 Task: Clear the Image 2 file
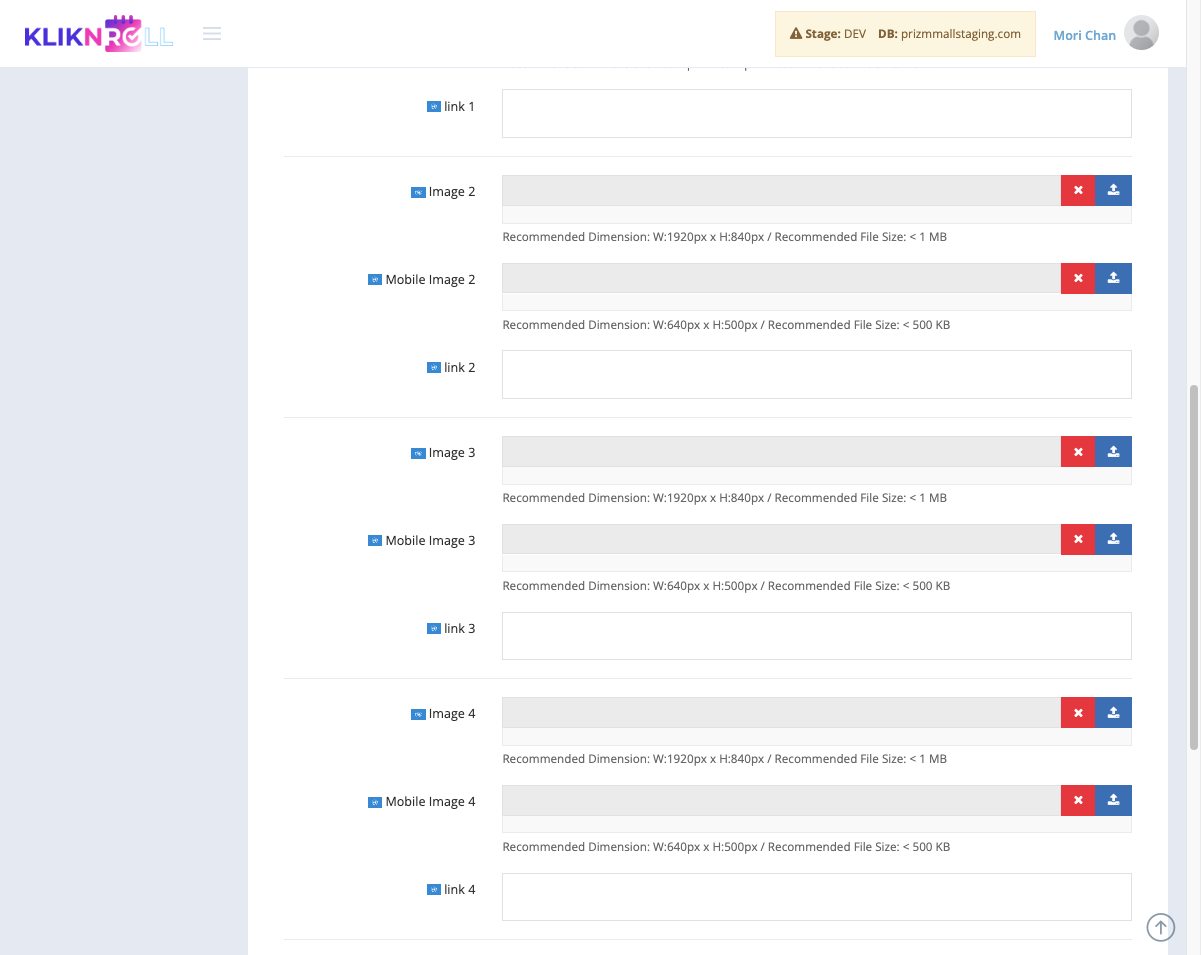click(x=1078, y=191)
